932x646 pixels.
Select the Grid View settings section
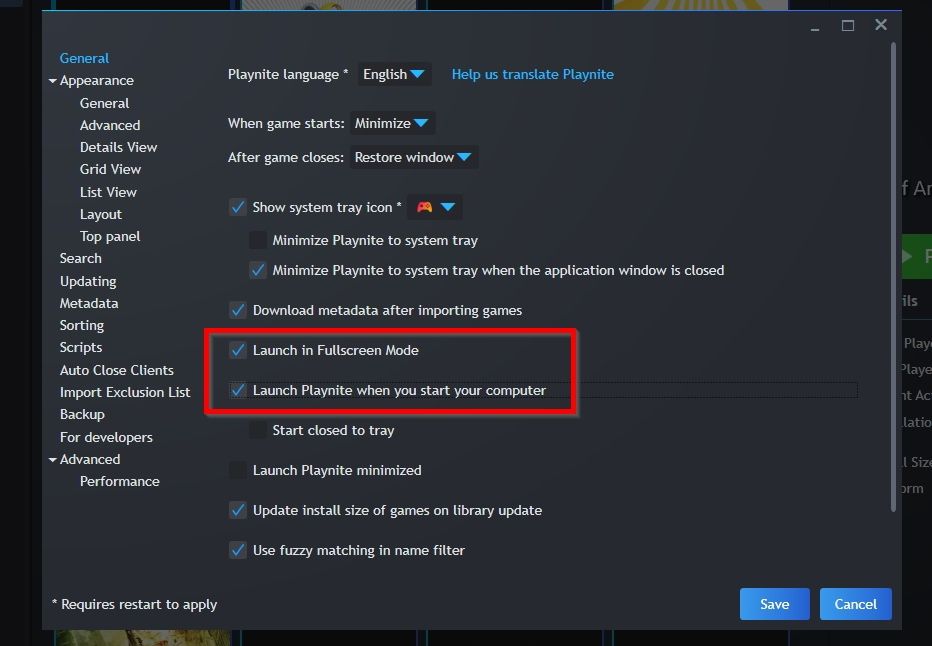pyautogui.click(x=110, y=169)
